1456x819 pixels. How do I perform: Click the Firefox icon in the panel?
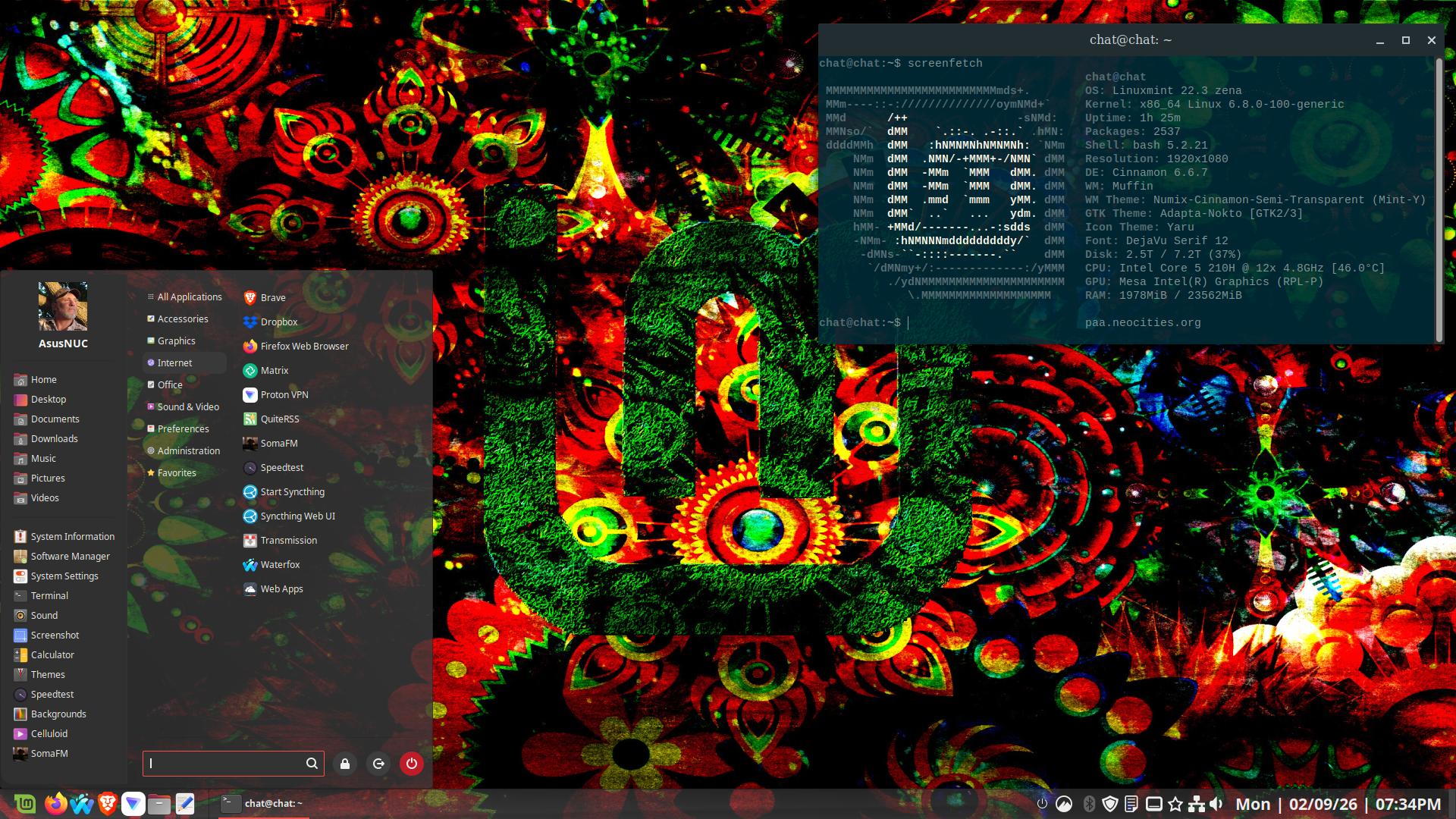(55, 804)
